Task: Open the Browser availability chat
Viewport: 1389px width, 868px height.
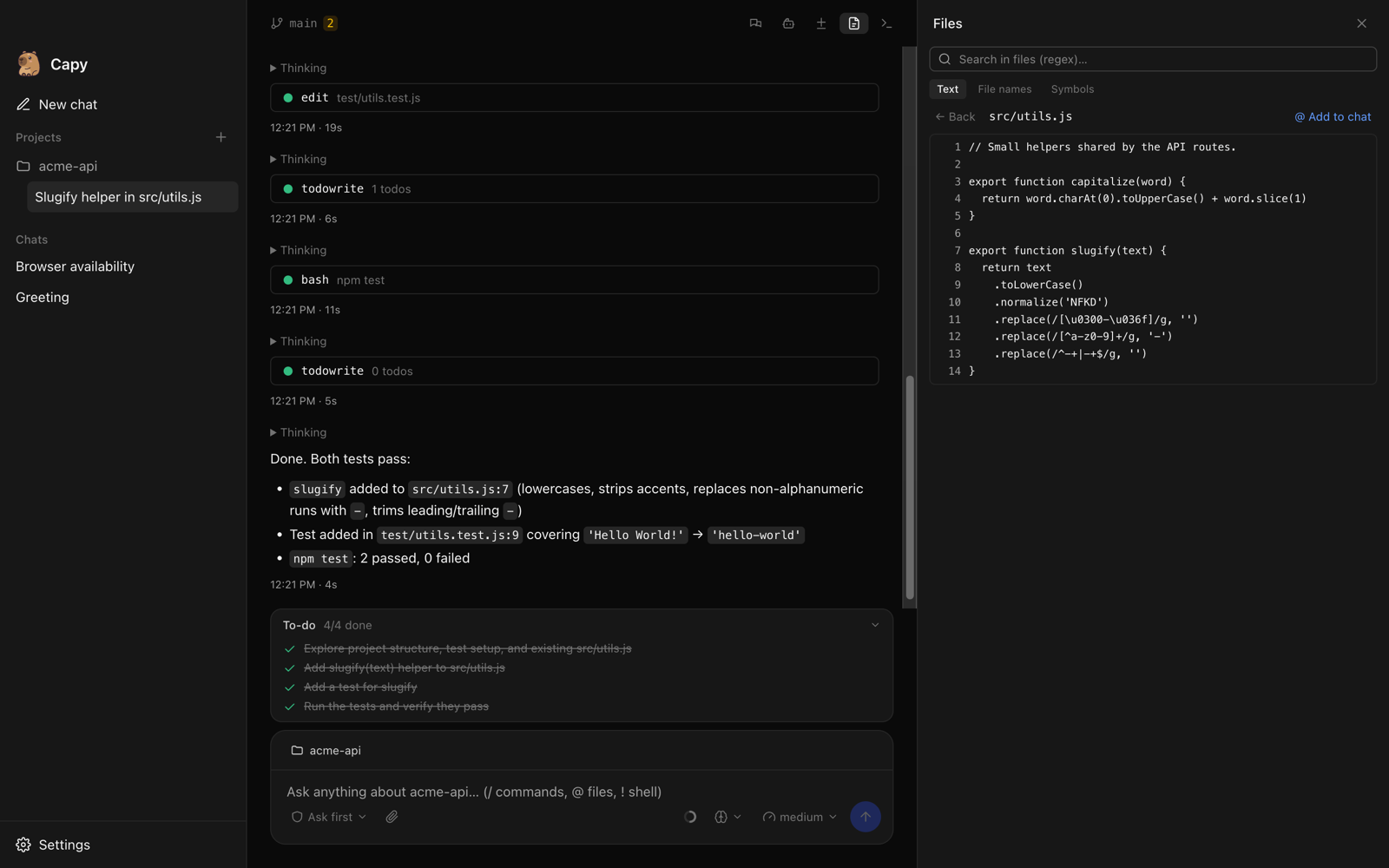Action: coord(75,266)
